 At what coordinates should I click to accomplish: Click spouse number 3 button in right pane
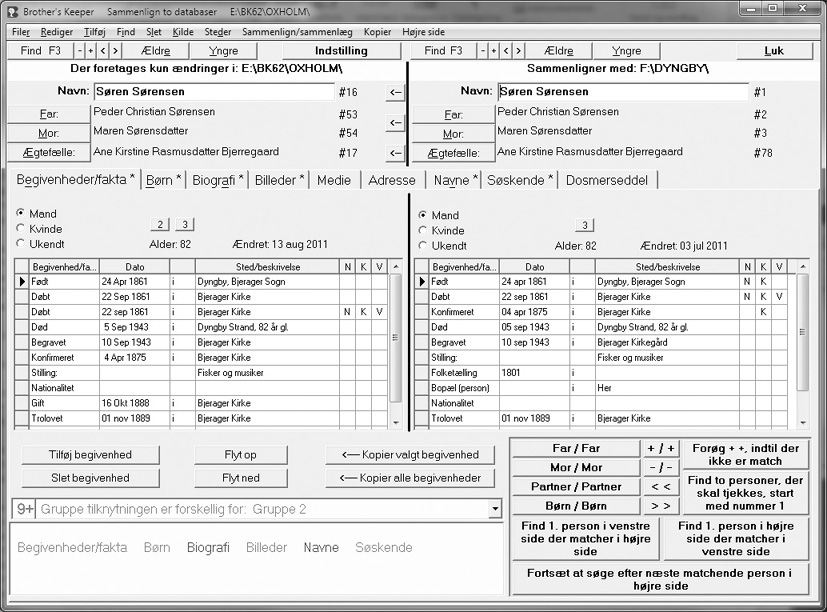584,225
